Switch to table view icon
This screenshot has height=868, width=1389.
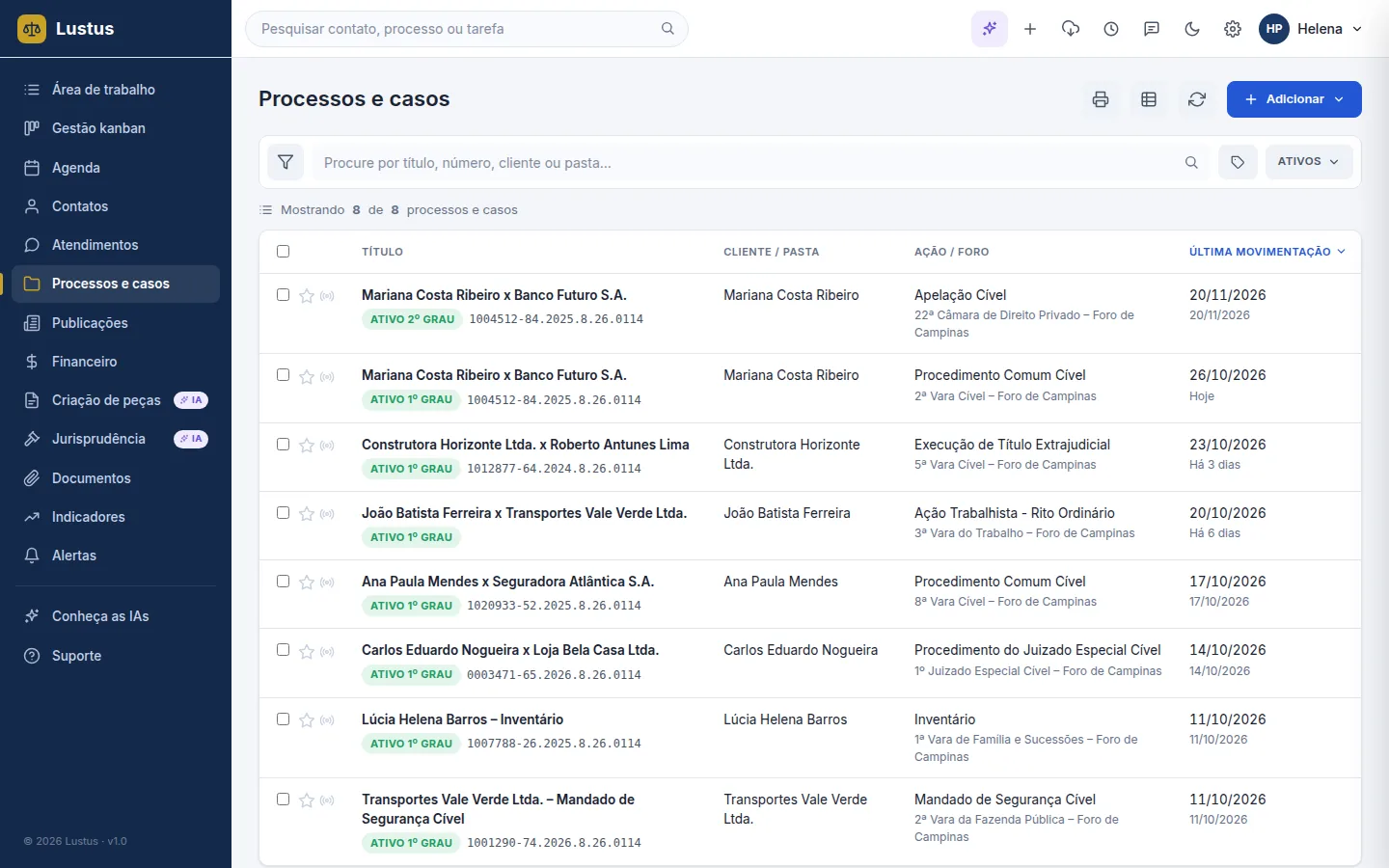click(x=1149, y=99)
